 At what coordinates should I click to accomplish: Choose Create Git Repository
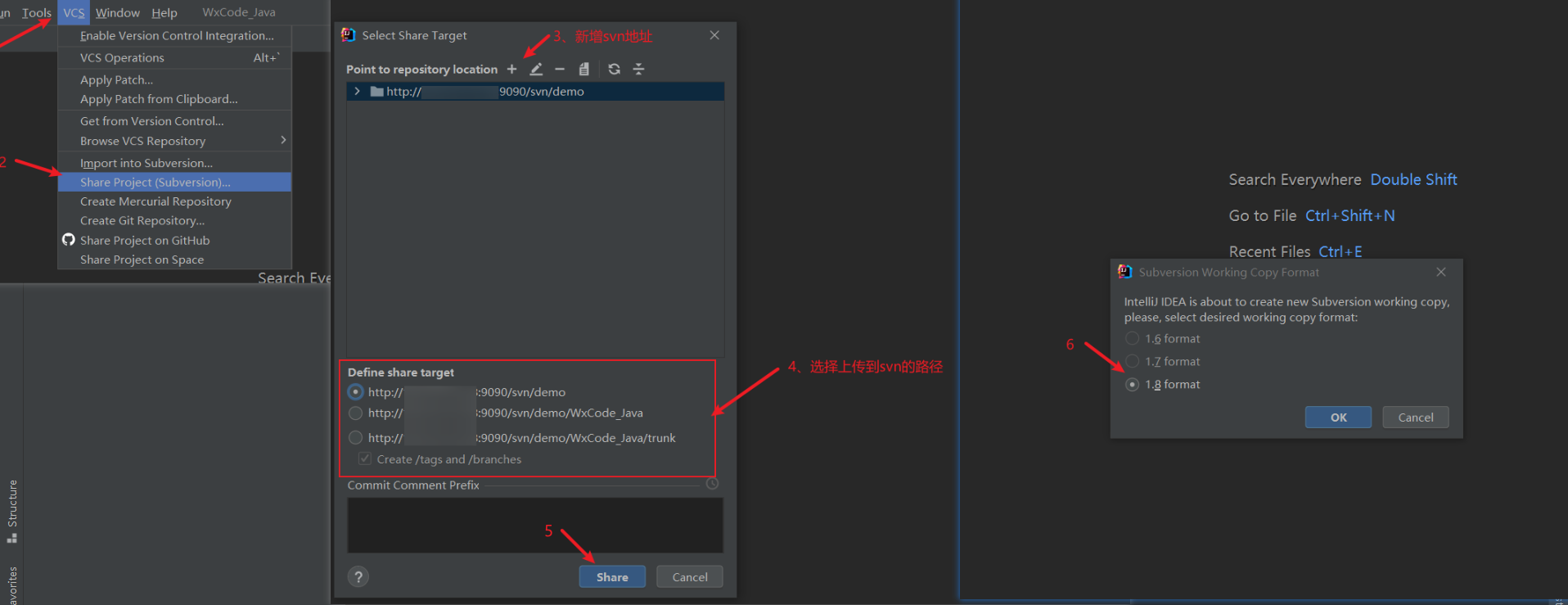[x=175, y=221]
